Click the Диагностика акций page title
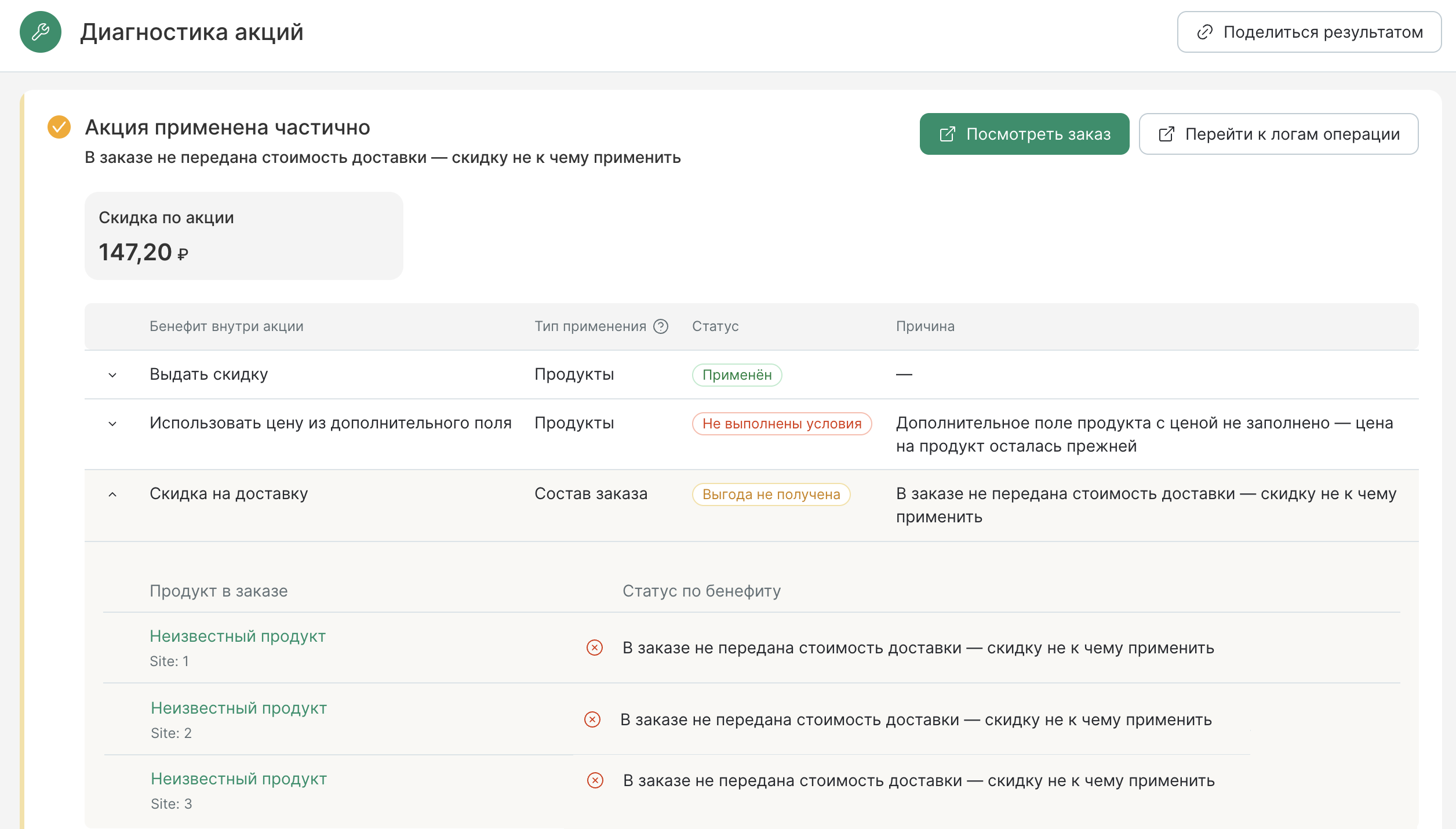1456x829 pixels. pyautogui.click(x=191, y=32)
